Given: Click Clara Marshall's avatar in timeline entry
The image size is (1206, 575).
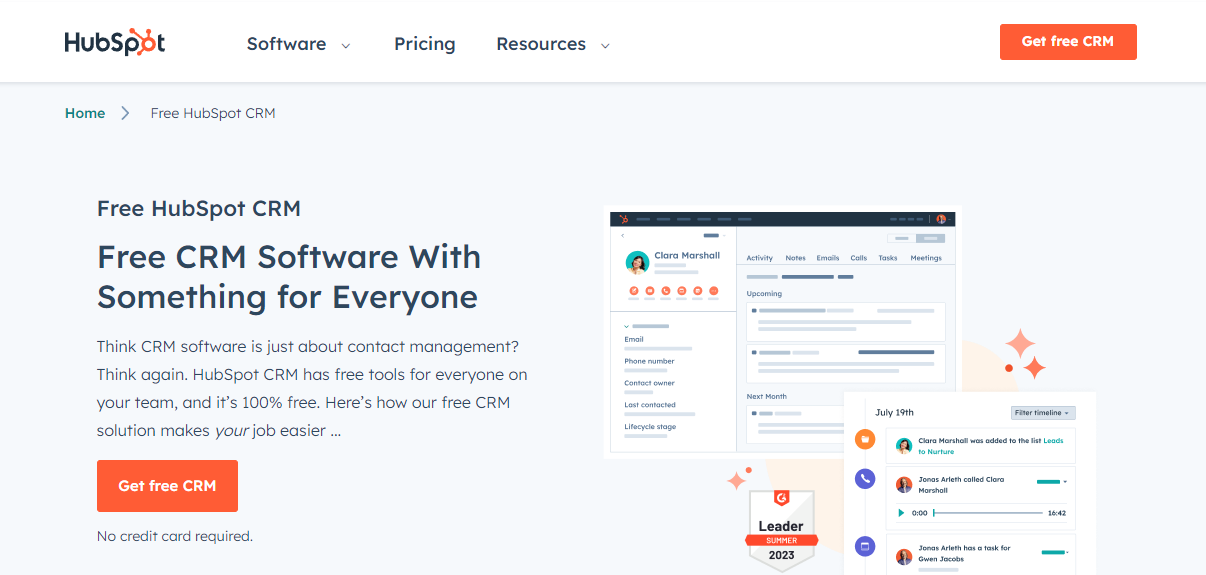Looking at the screenshot, I should pos(904,446).
